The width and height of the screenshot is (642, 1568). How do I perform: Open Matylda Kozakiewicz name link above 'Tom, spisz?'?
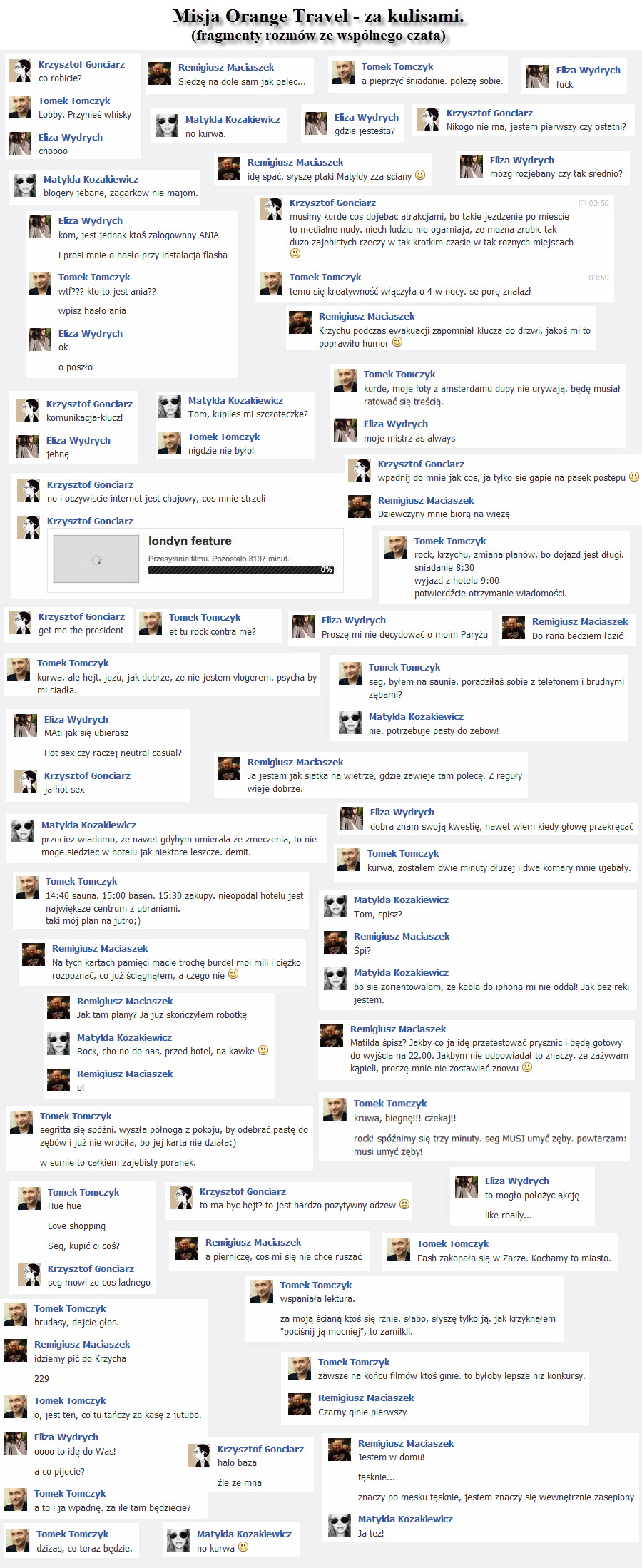click(x=402, y=900)
